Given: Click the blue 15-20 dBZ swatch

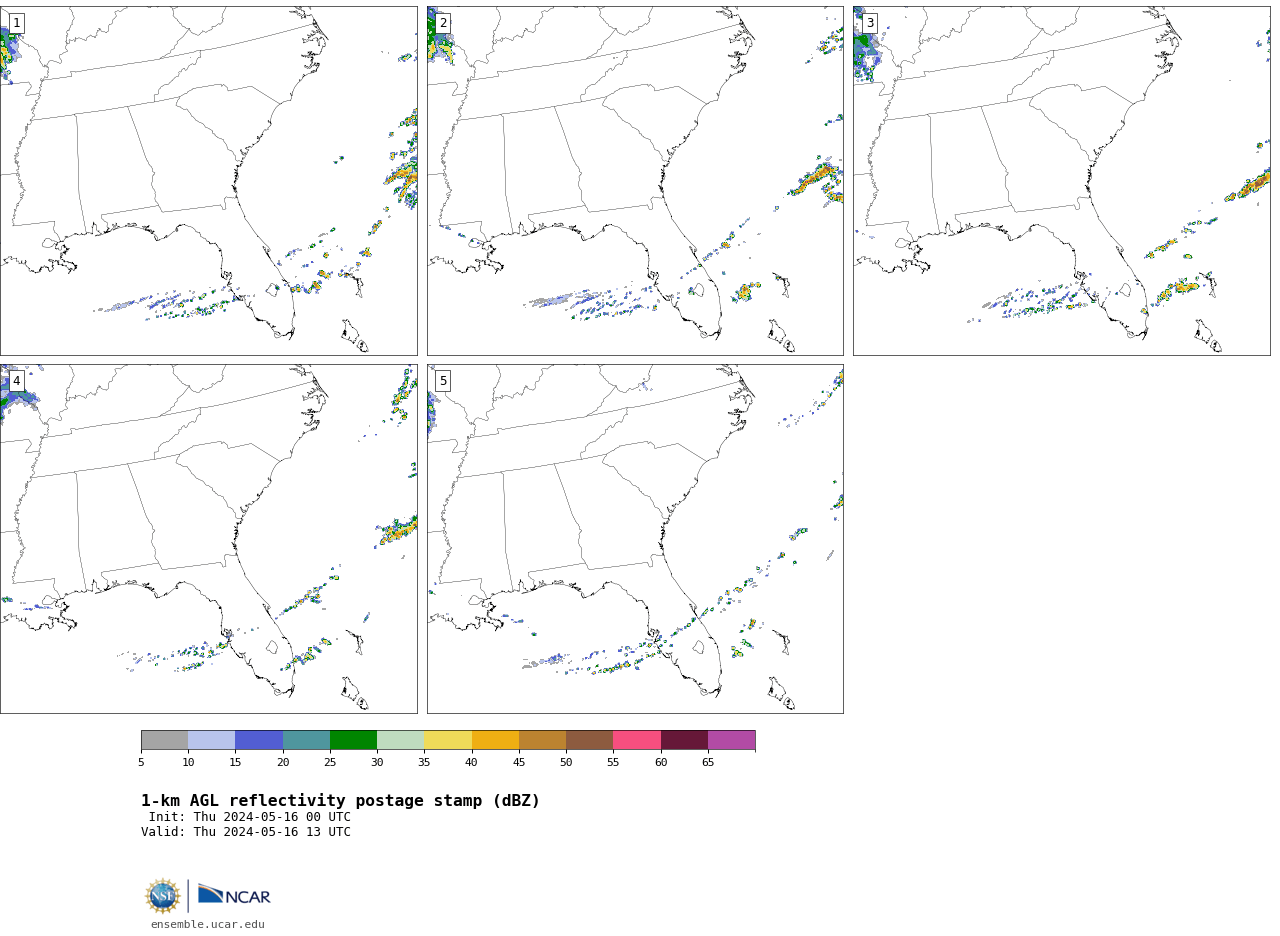Looking at the screenshot, I should (259, 740).
